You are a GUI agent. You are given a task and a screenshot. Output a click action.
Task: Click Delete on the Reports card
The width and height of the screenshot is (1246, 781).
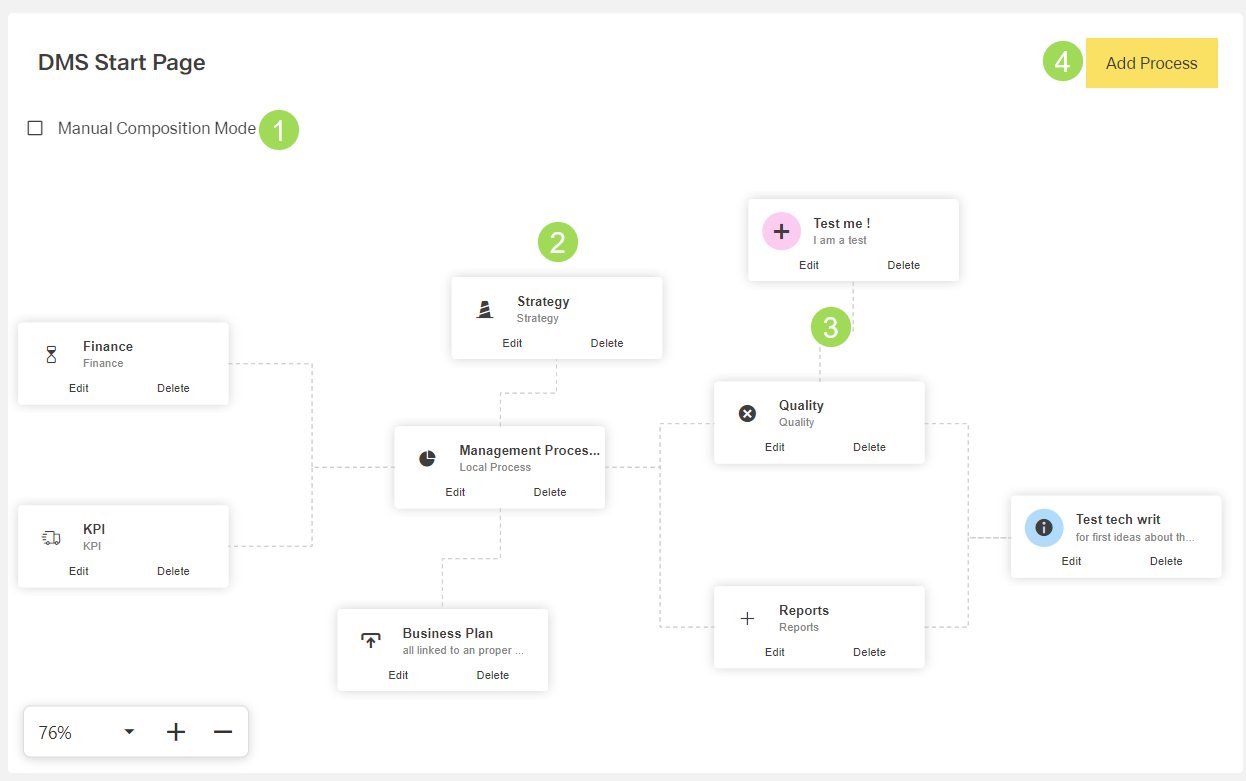(869, 652)
